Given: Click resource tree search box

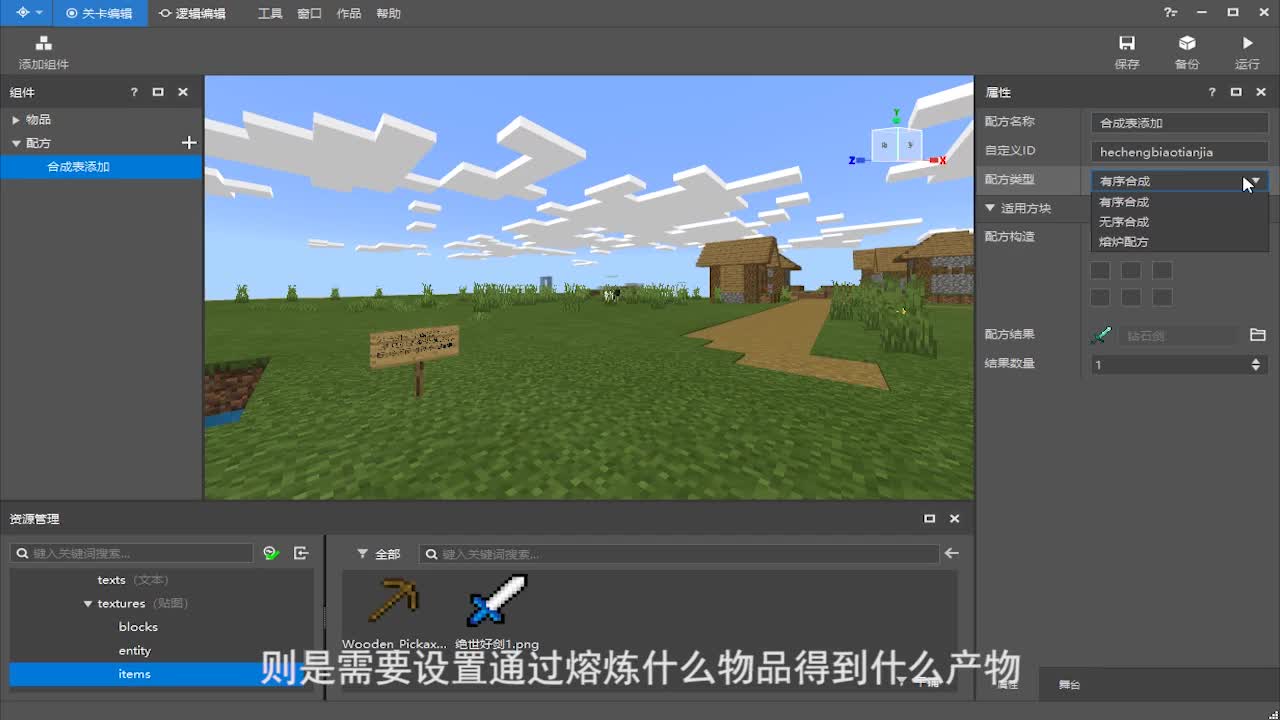Looking at the screenshot, I should pyautogui.click(x=132, y=553).
